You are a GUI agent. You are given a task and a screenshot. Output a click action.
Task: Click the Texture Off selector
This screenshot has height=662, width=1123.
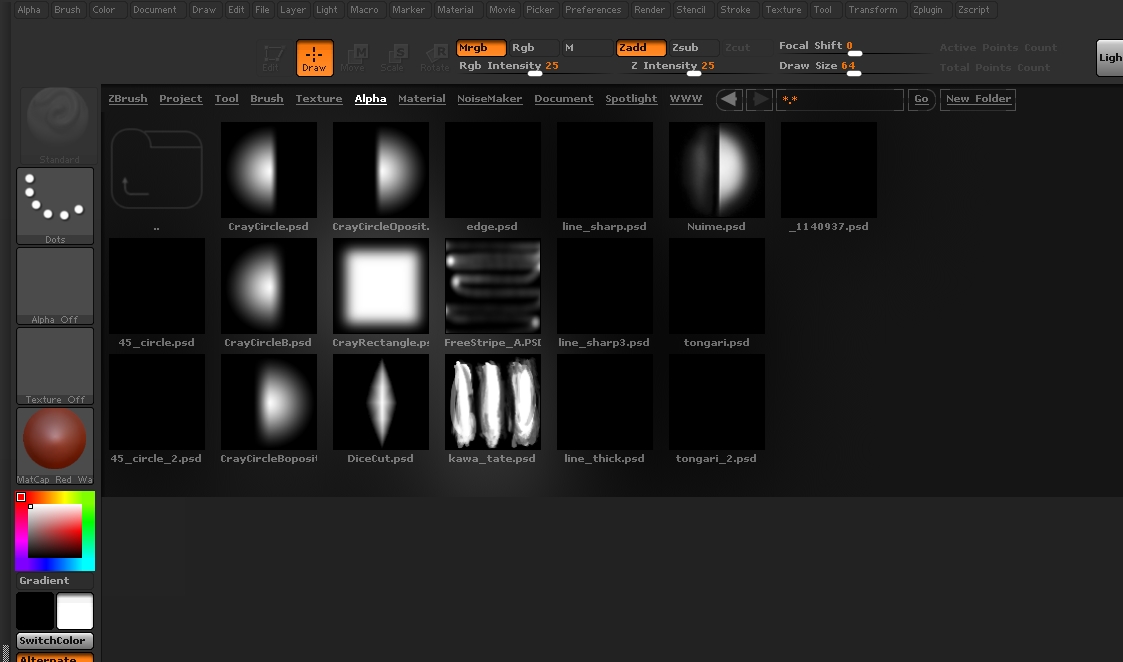pyautogui.click(x=55, y=363)
